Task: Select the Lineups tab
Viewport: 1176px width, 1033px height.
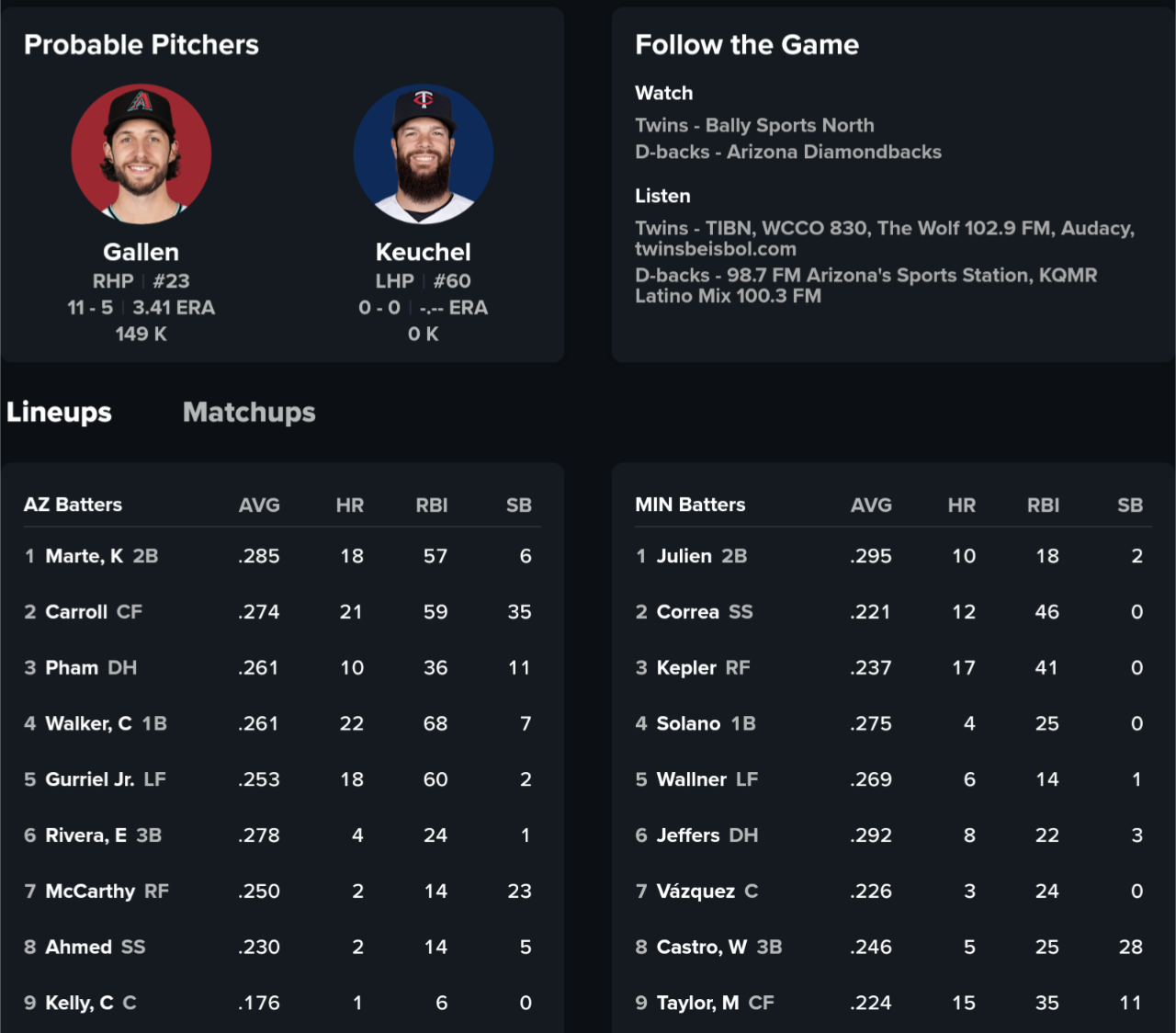Action: [59, 412]
